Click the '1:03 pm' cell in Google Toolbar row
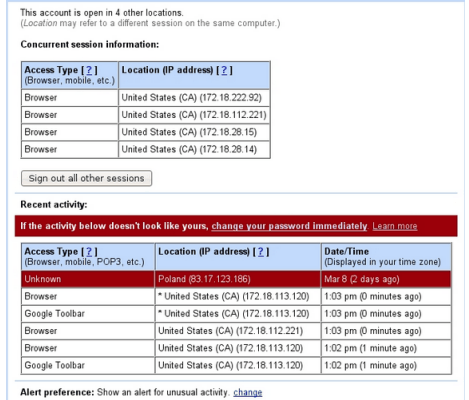Screen dimensions: 469x400 pyautogui.click(x=386, y=314)
